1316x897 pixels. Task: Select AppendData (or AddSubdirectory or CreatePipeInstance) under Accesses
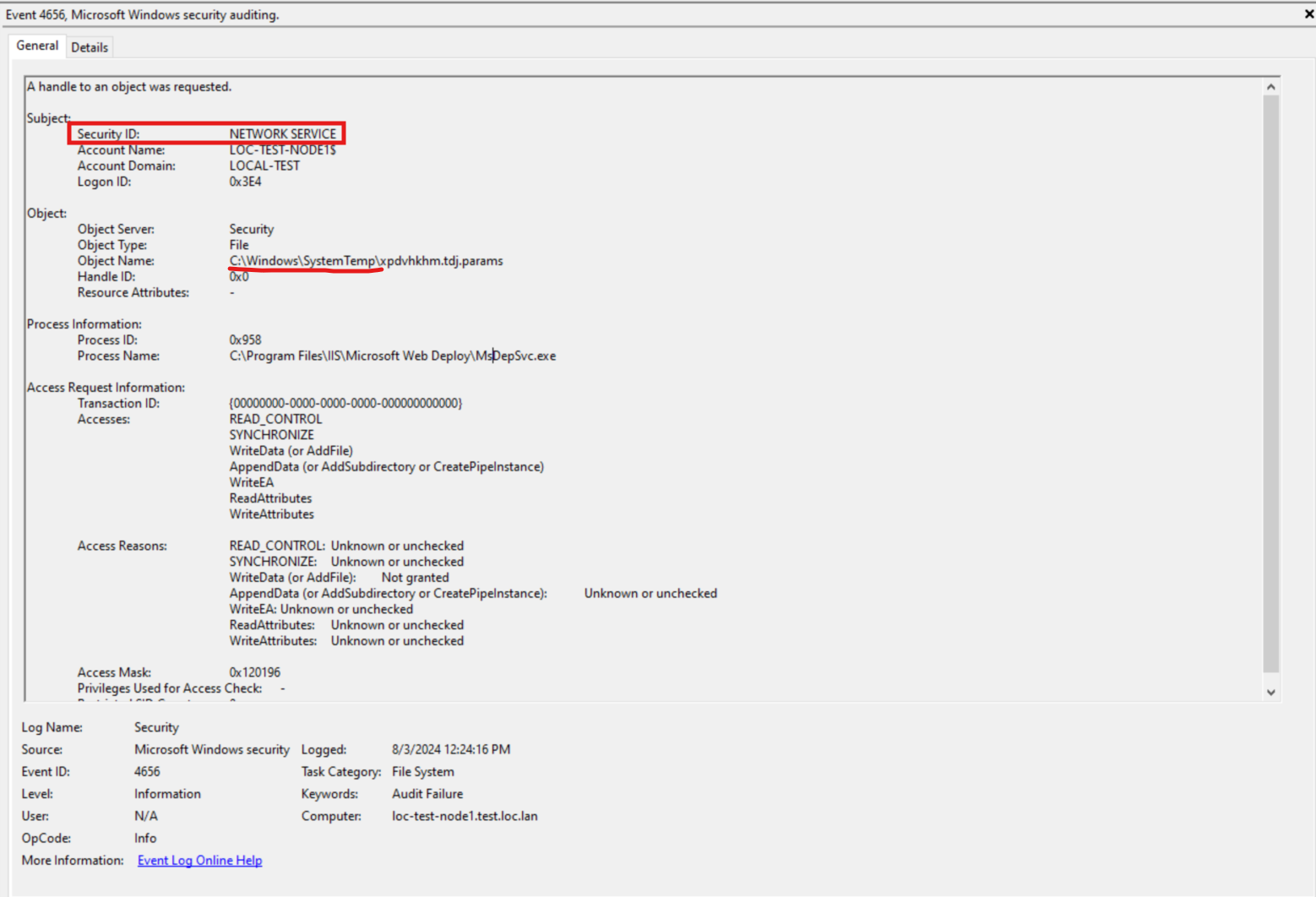(387, 467)
